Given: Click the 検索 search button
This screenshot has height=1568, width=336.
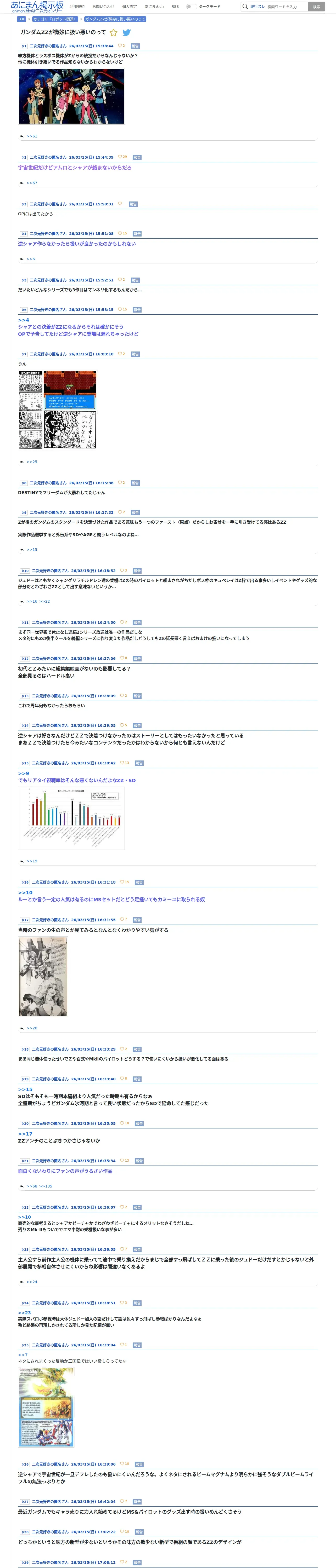Looking at the screenshot, I should (316, 7).
